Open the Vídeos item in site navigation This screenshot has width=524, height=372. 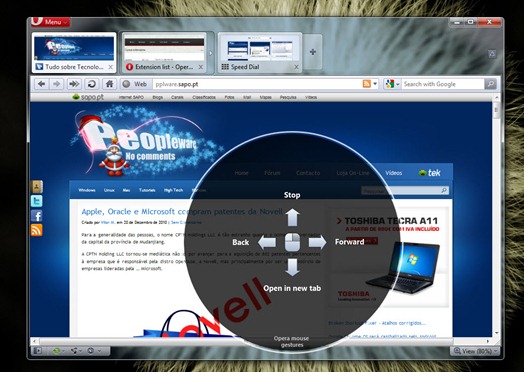(394, 173)
